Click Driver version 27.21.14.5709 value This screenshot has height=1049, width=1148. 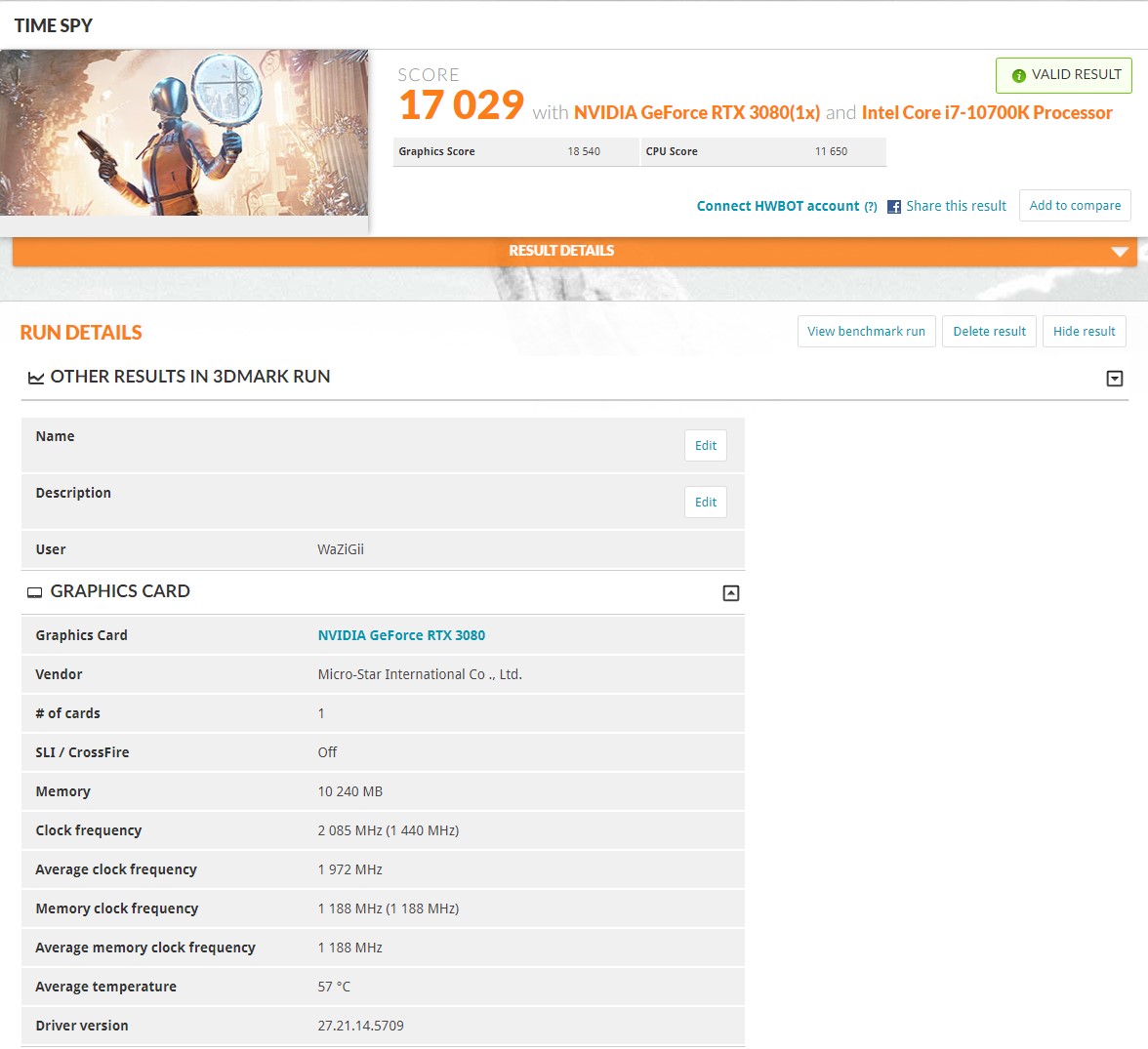pos(361,1025)
